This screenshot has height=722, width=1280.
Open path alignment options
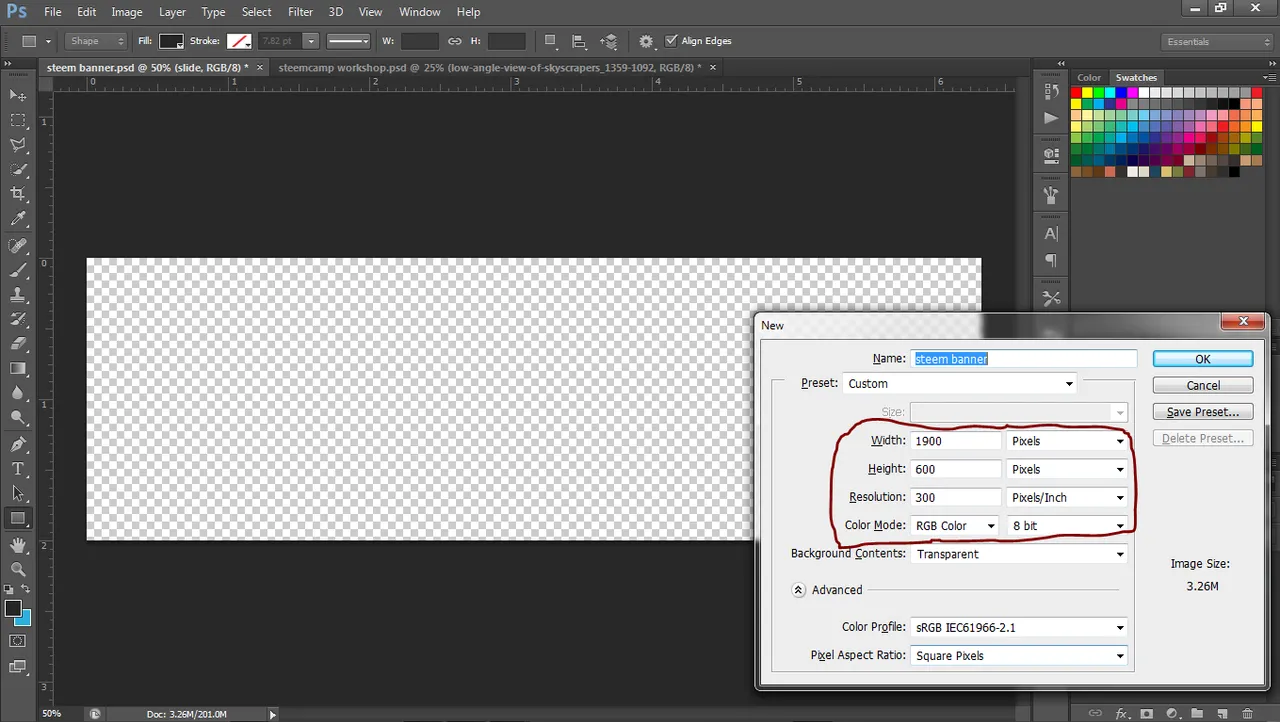click(579, 41)
